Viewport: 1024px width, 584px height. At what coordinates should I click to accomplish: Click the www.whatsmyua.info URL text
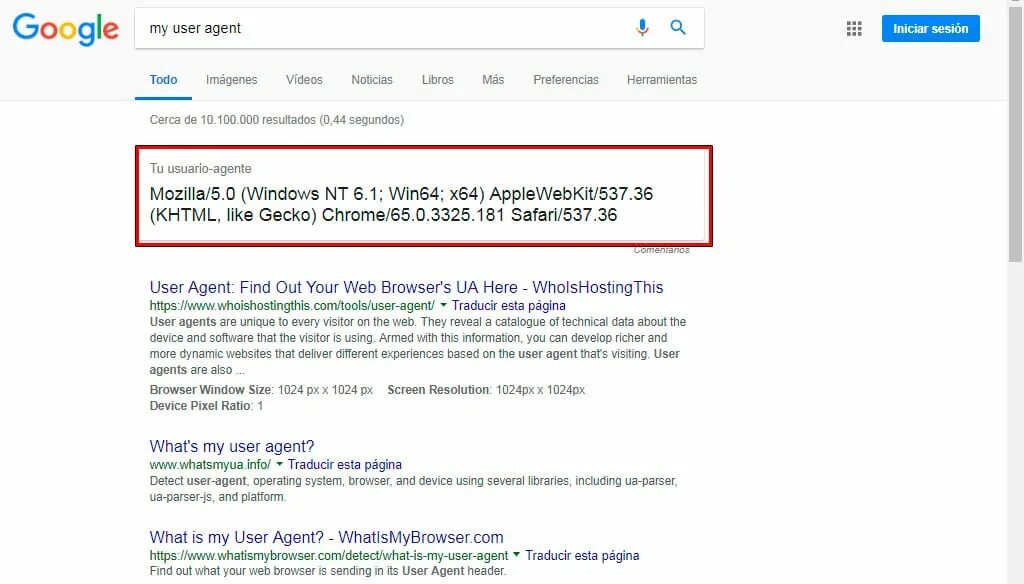(210, 464)
